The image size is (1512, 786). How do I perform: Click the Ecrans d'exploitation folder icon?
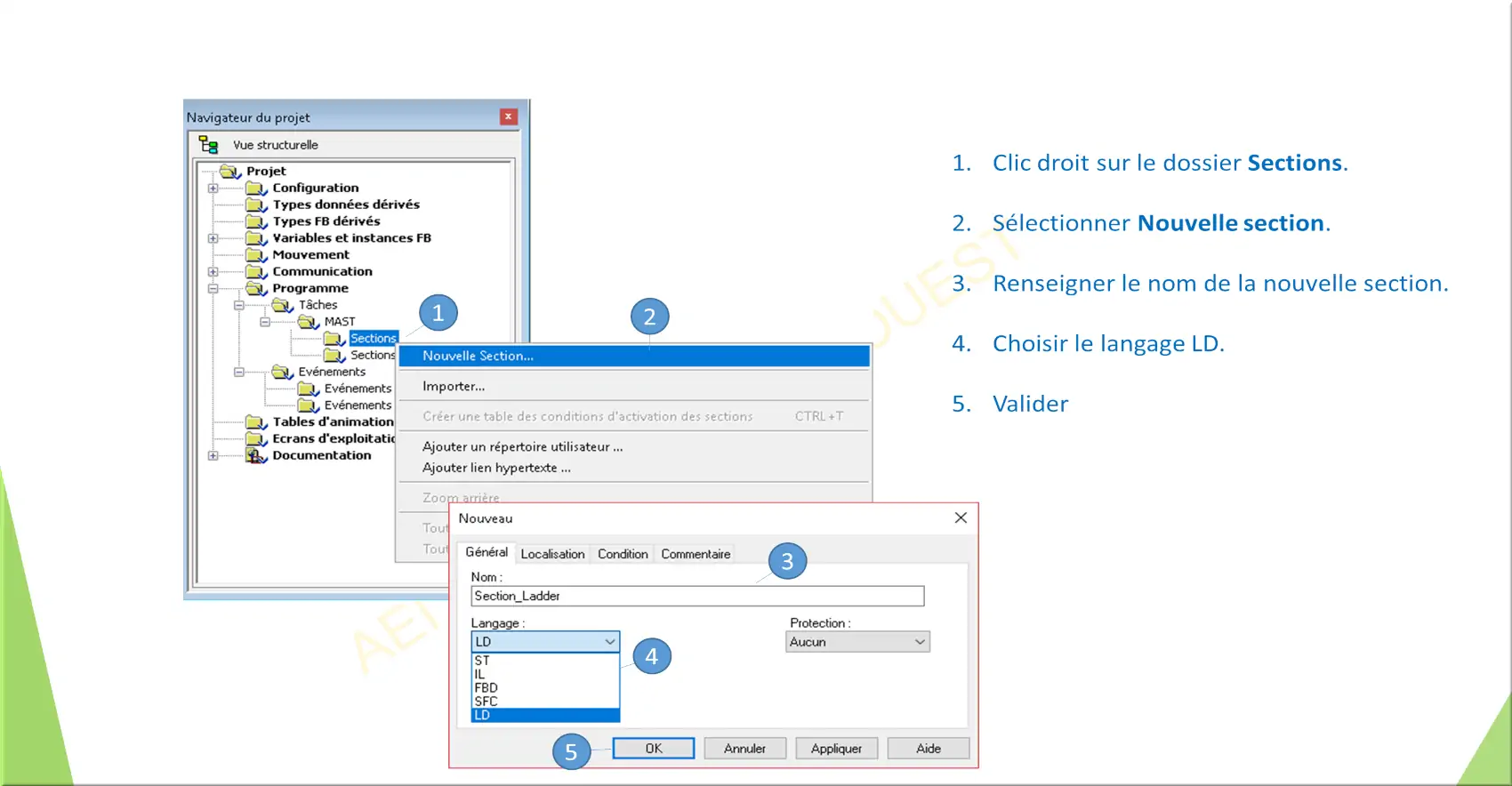point(256,439)
